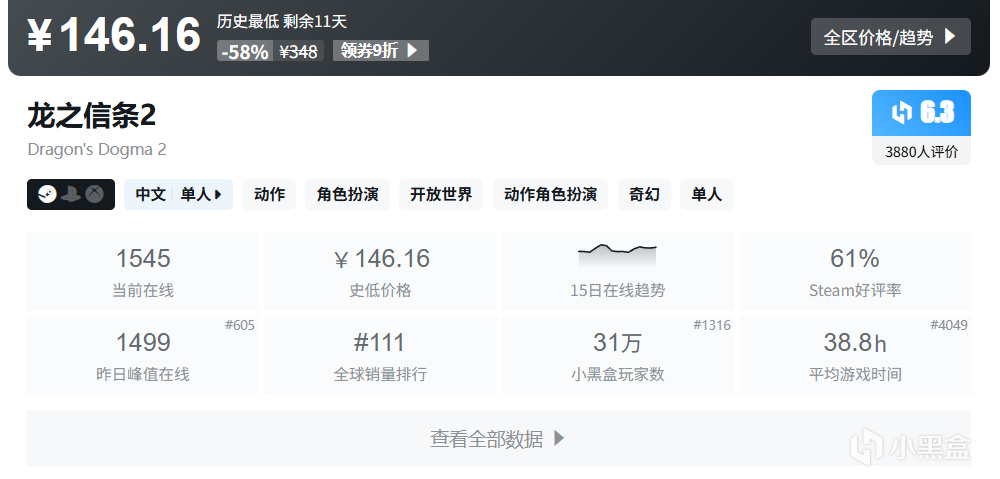Screen dimensions: 1000x479
Task: Click the #4049 rank label
Action: click(949, 325)
